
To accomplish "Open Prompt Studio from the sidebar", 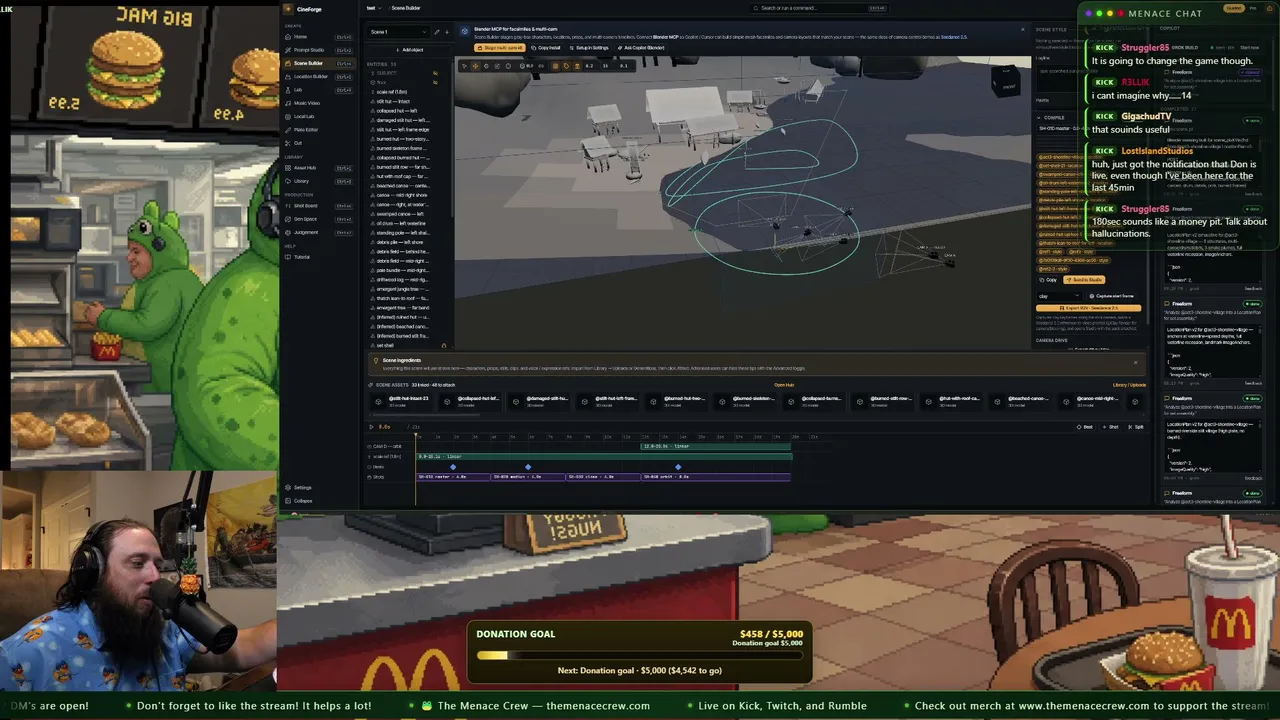I will point(318,50).
